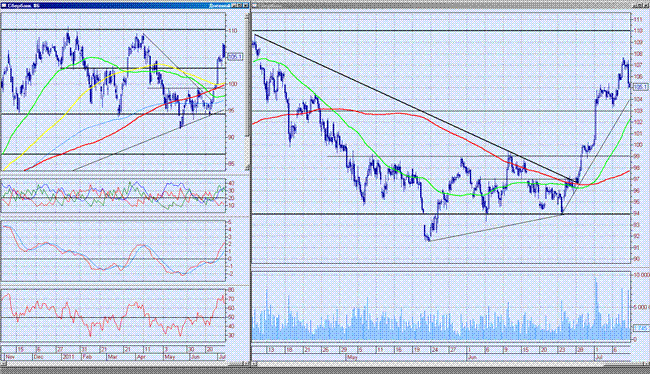Select the current price tag 105.1 on left chart
Image resolution: width=650 pixels, height=374 pixels.
pos(235,57)
